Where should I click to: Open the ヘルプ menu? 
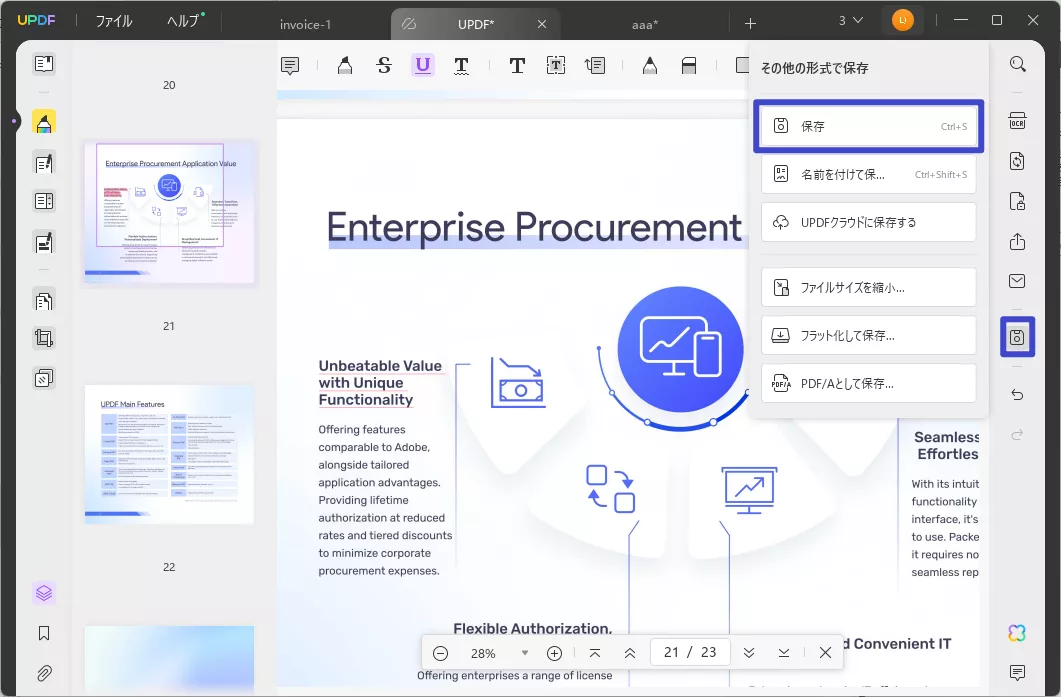coord(185,21)
